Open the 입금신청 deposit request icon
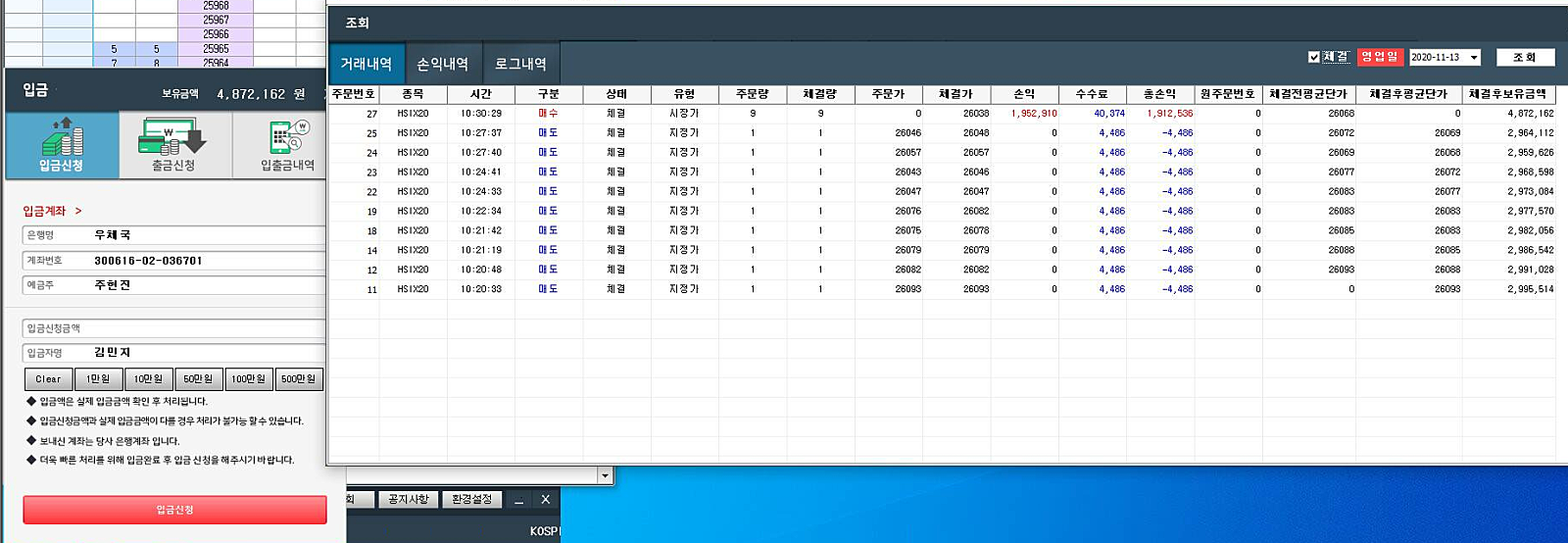The width and height of the screenshot is (1568, 543). 62,144
